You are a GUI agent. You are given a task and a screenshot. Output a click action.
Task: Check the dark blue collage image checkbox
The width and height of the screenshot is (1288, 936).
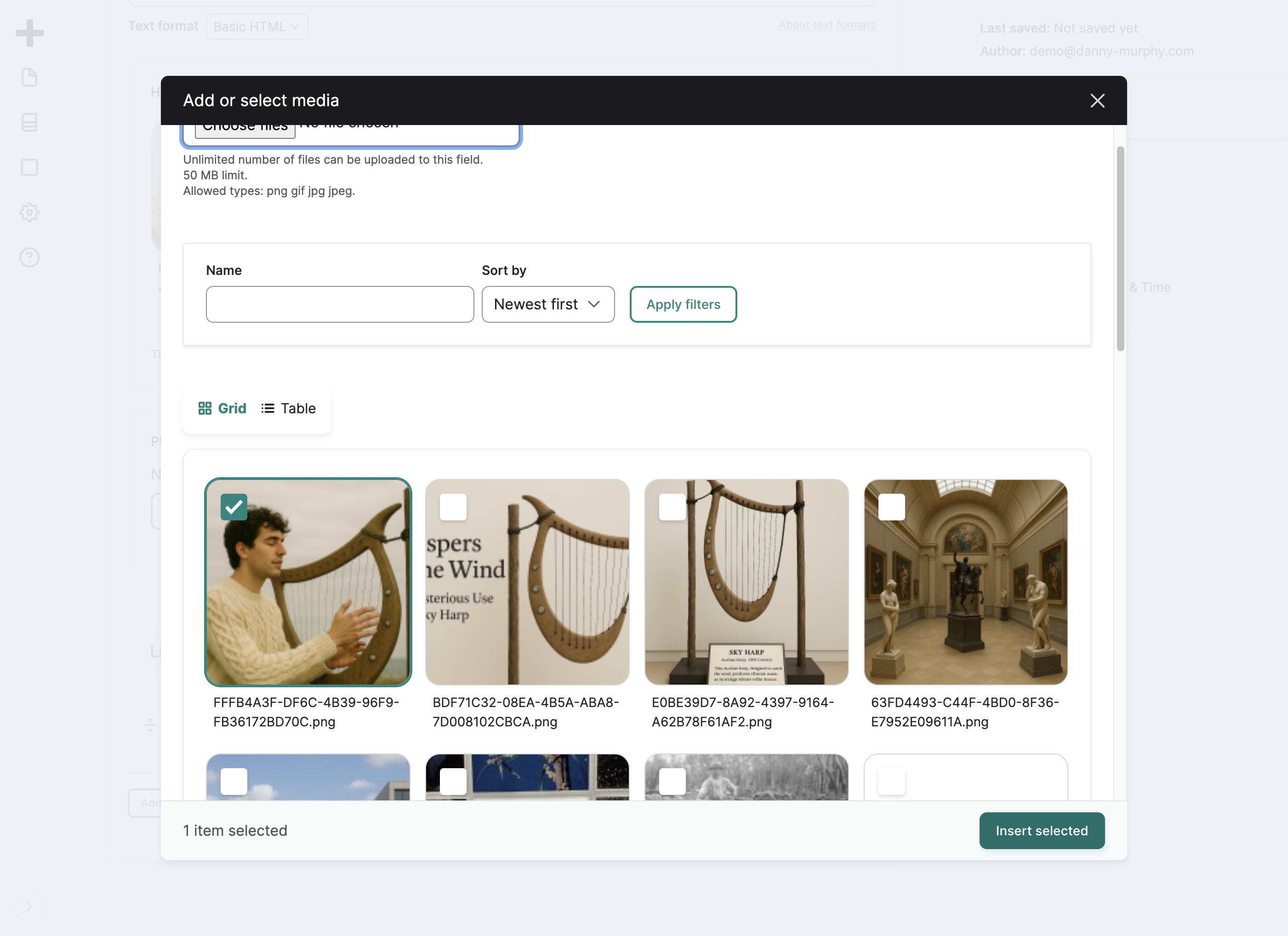point(453,782)
